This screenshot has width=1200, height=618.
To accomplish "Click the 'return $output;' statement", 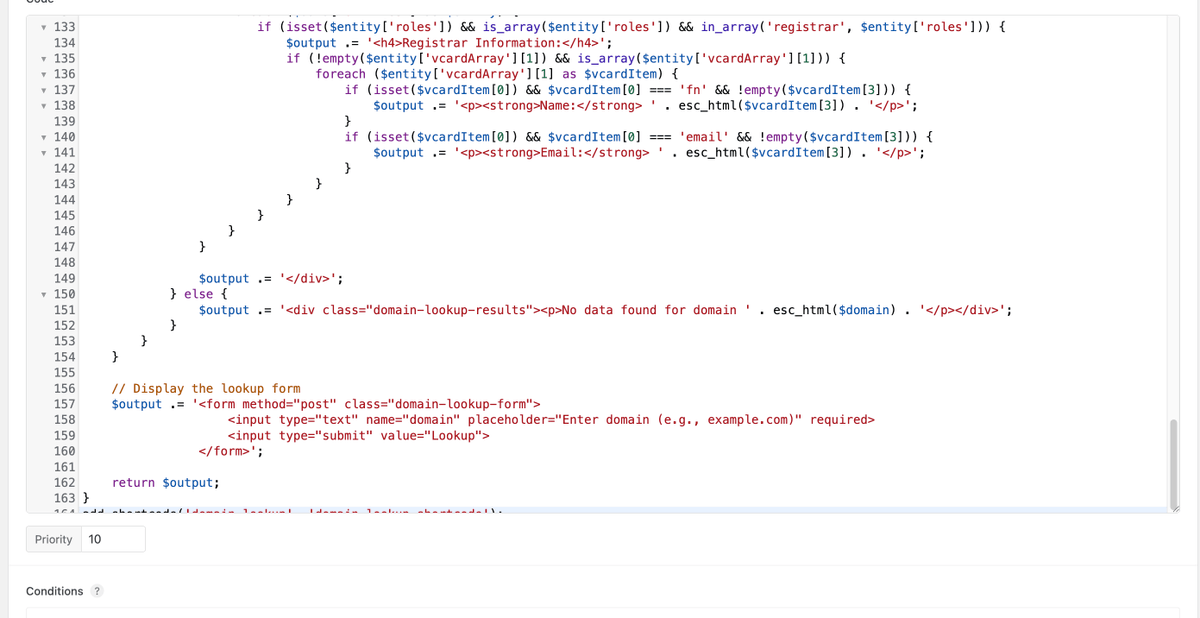I will pos(166,482).
